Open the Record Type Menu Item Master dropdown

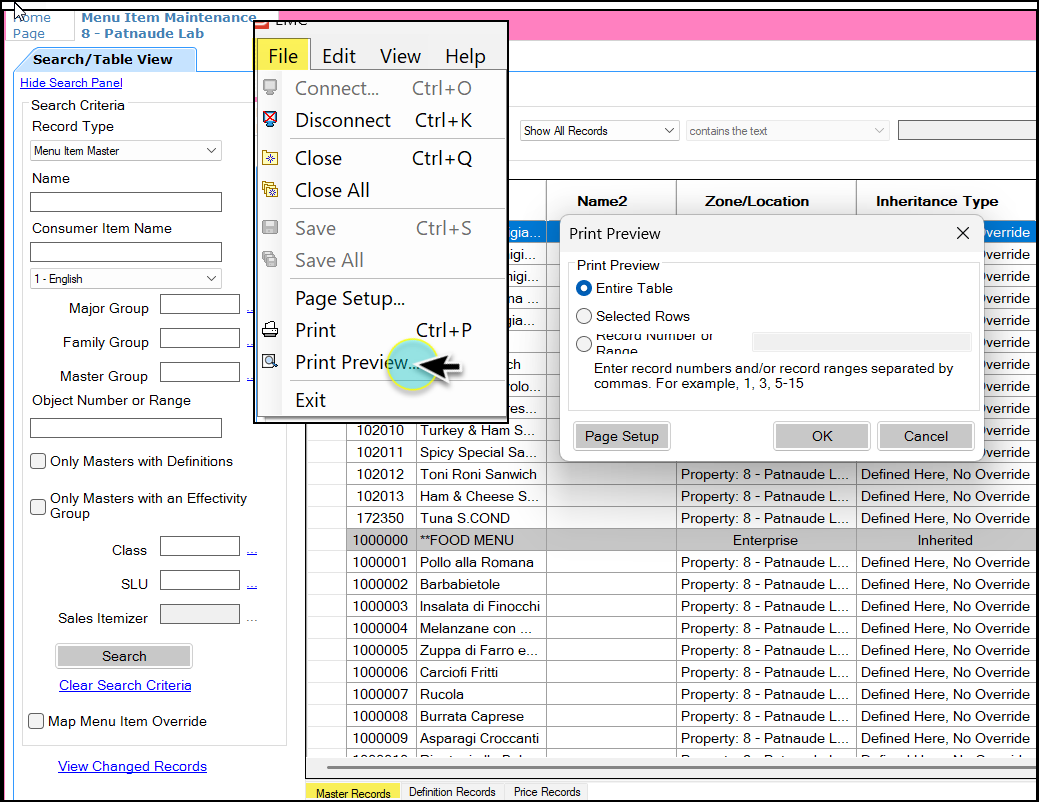[x=126, y=151]
